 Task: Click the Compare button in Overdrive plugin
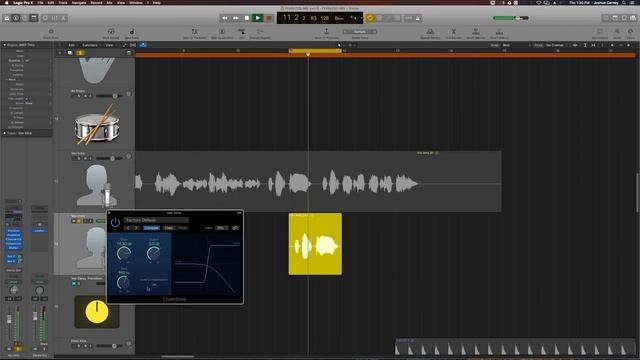[151, 228]
